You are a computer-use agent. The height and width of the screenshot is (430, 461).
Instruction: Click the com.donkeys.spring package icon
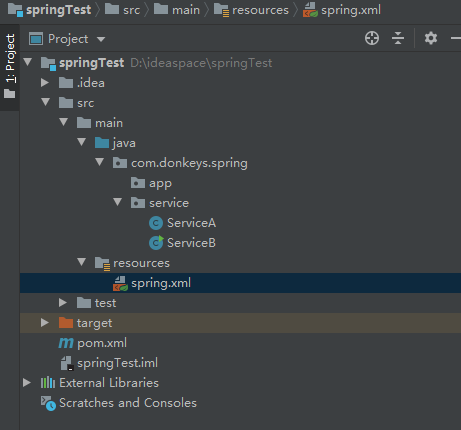(120, 163)
